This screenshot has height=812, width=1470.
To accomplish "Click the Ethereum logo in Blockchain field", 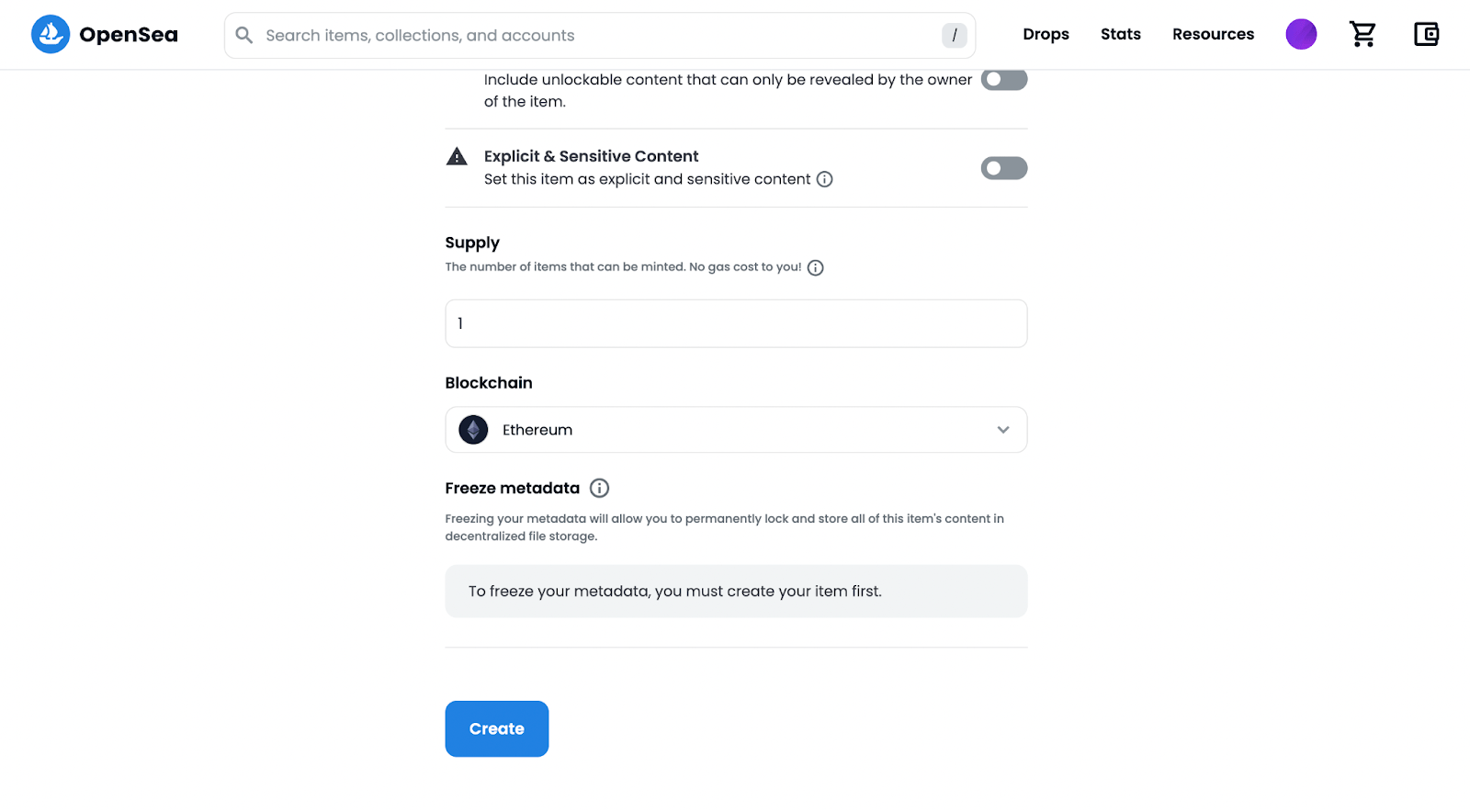I will 473,430.
